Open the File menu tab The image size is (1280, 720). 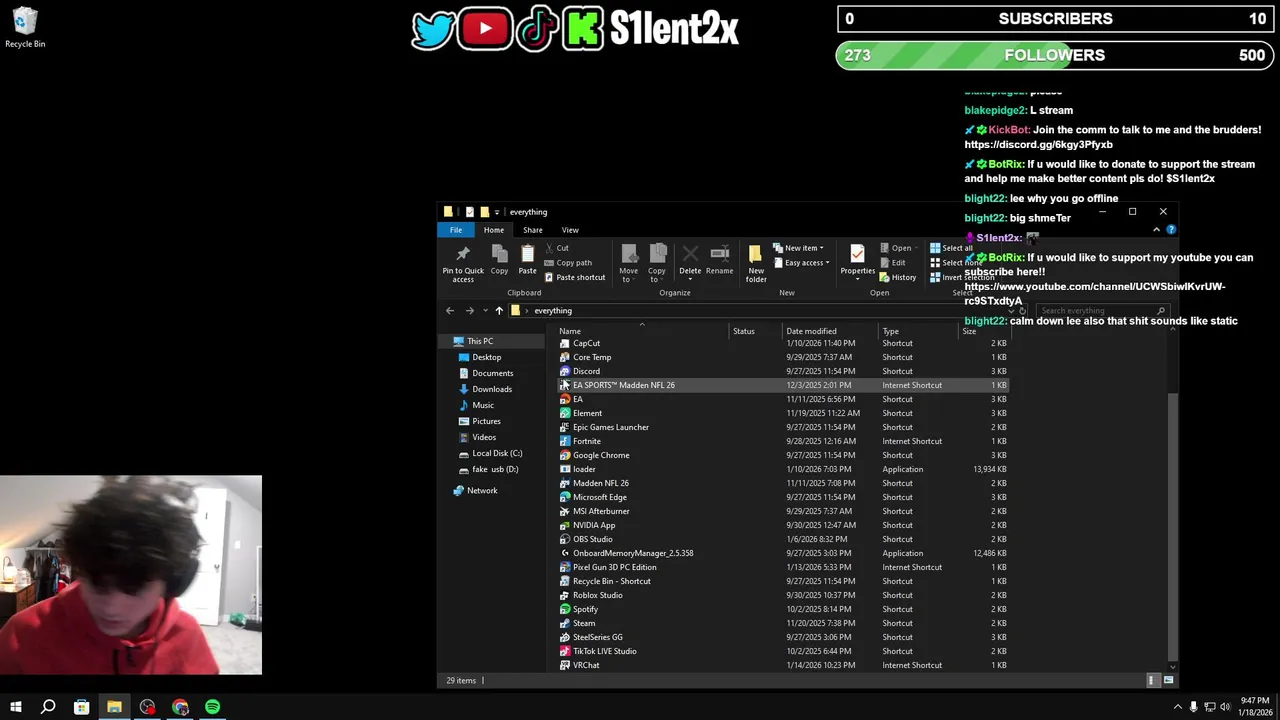point(455,230)
